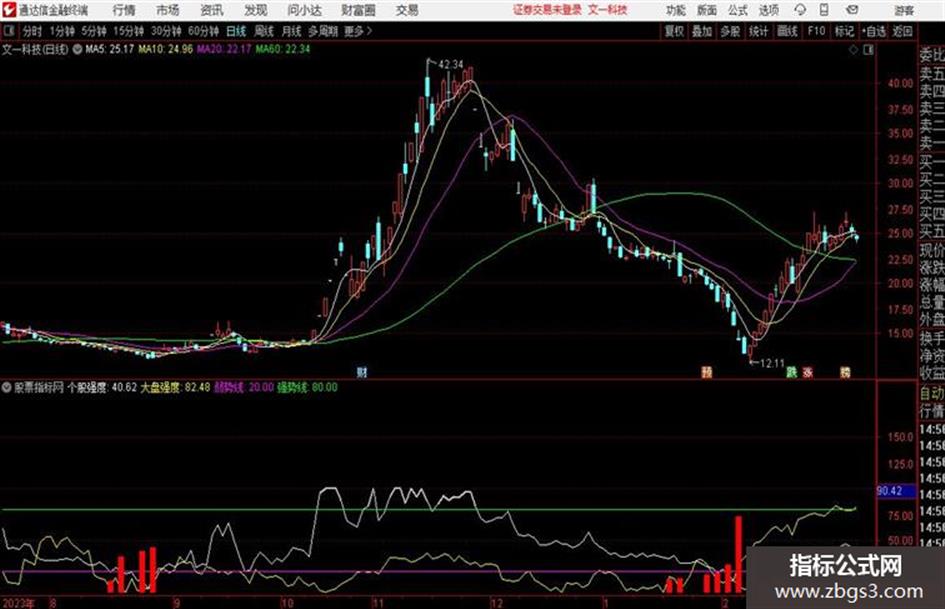Screen dimensions: 945x609
Task: Click the MA5: 25.17 value
Action: pyautogui.click(x=109, y=49)
